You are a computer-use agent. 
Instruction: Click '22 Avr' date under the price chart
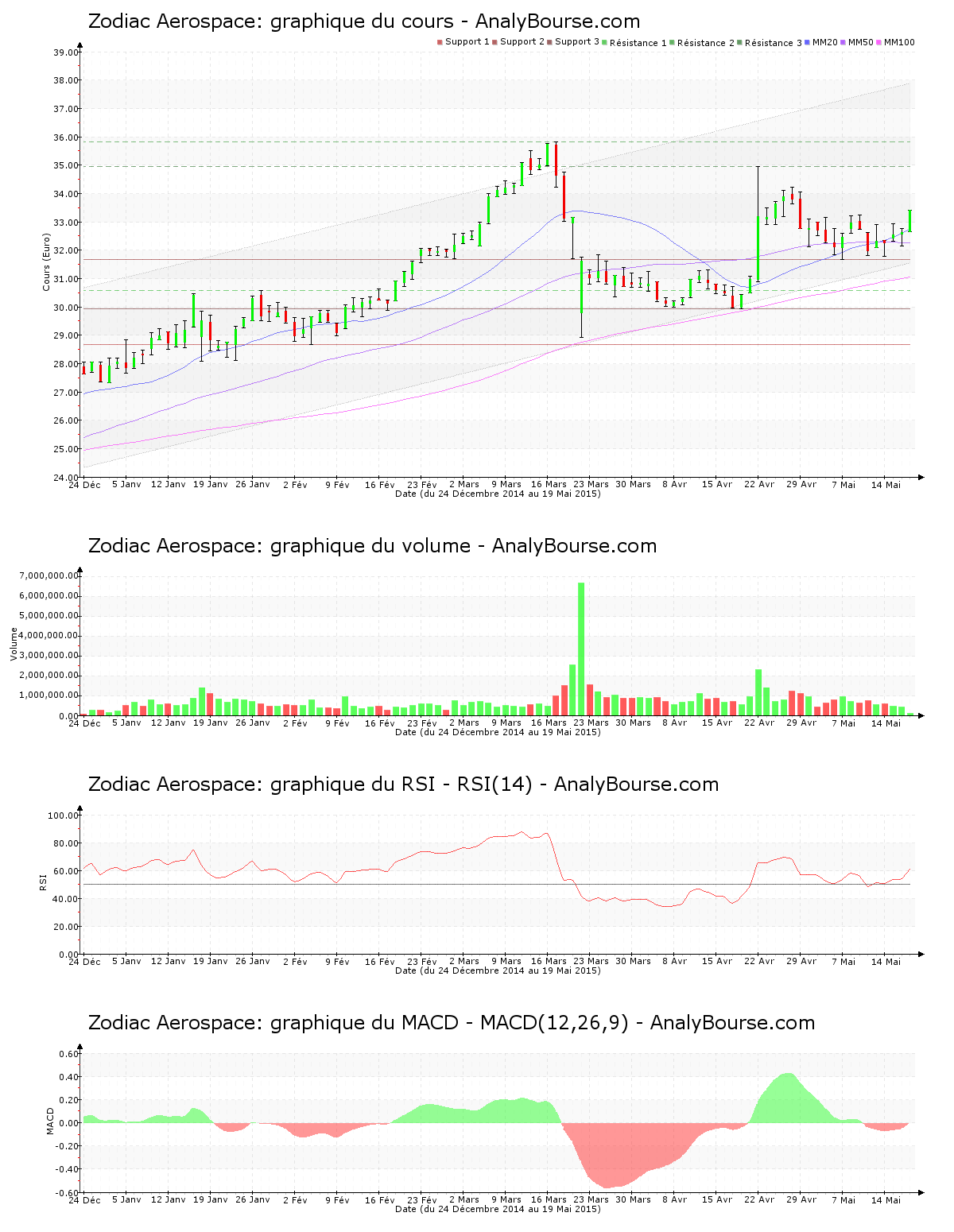click(759, 484)
